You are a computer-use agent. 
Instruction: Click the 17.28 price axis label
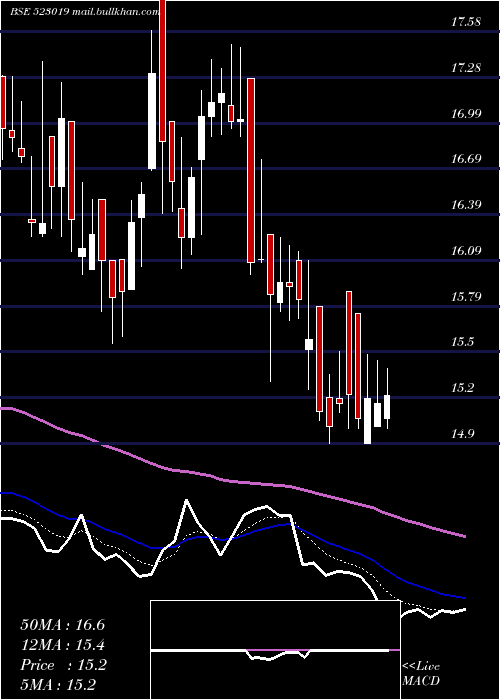tap(466, 68)
